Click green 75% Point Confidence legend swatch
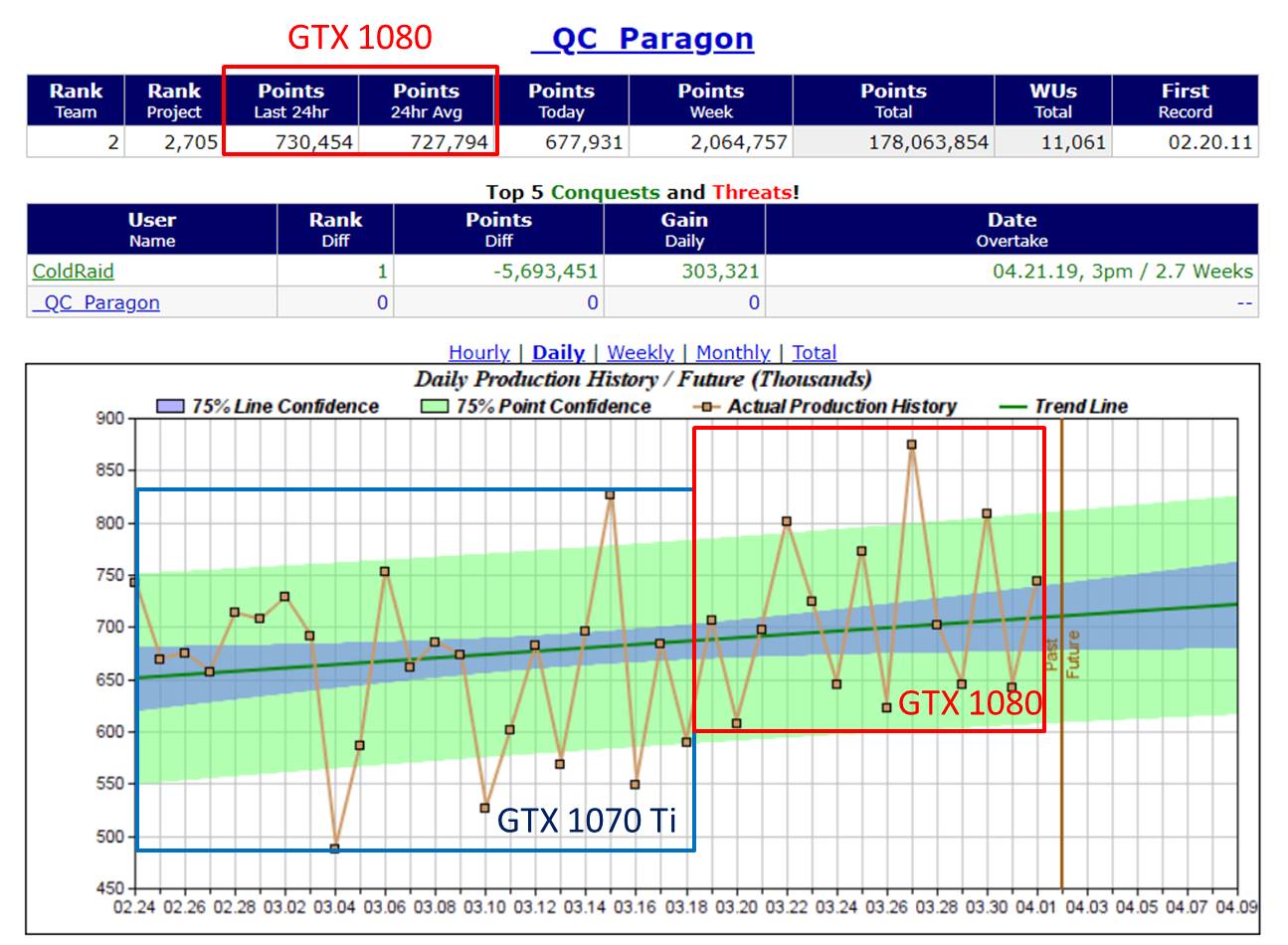This screenshot has height=945, width=1288. pyautogui.click(x=435, y=407)
